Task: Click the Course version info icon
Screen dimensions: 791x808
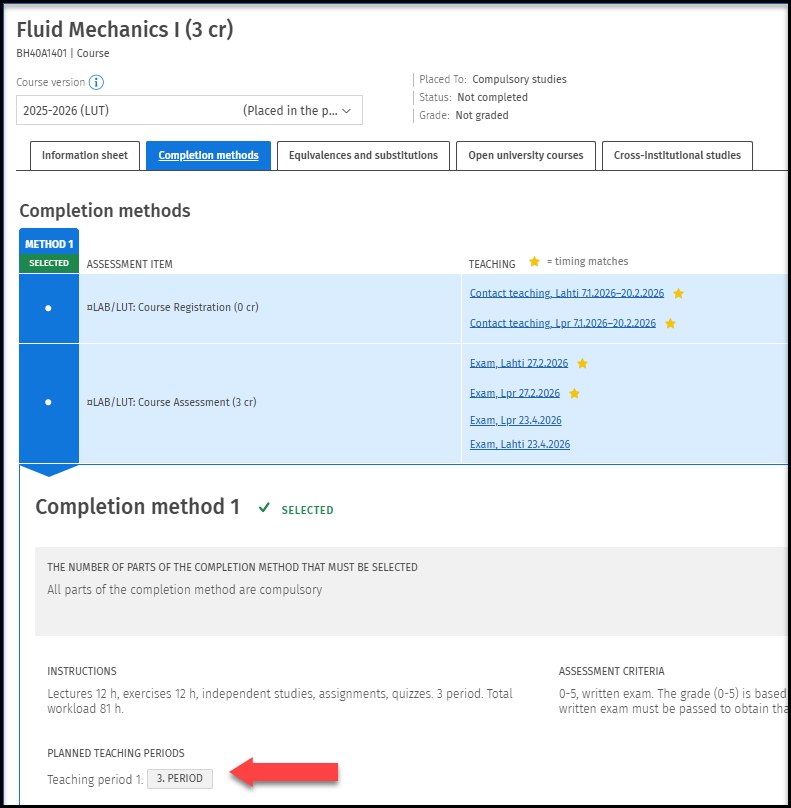Action: pyautogui.click(x=97, y=83)
